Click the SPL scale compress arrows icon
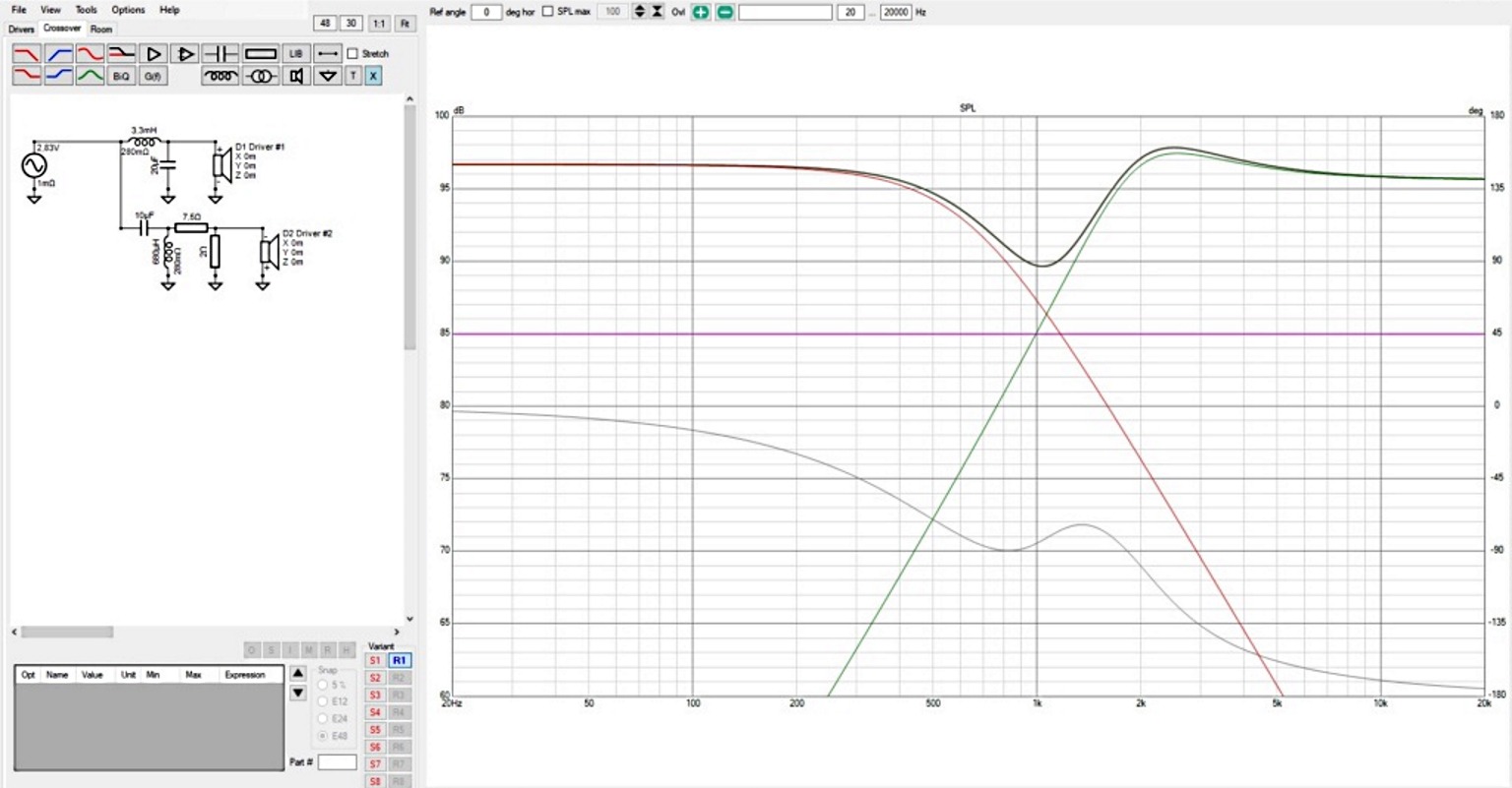 pos(658,12)
